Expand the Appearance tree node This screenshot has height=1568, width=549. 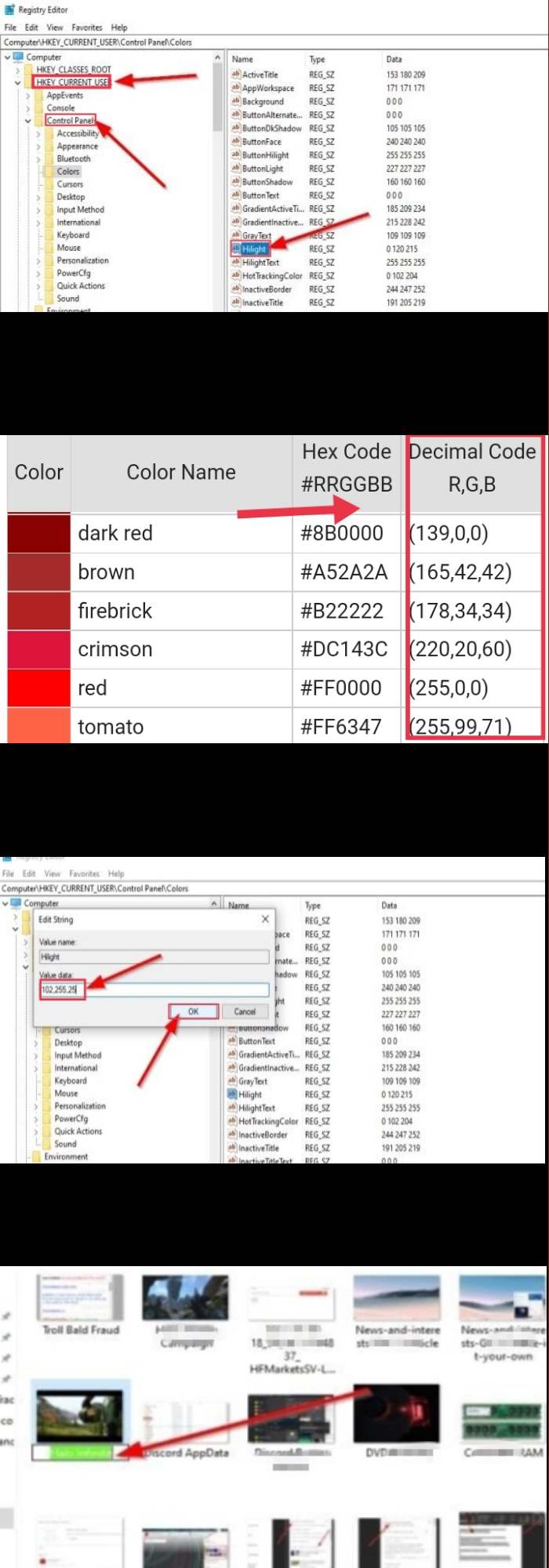[38, 146]
